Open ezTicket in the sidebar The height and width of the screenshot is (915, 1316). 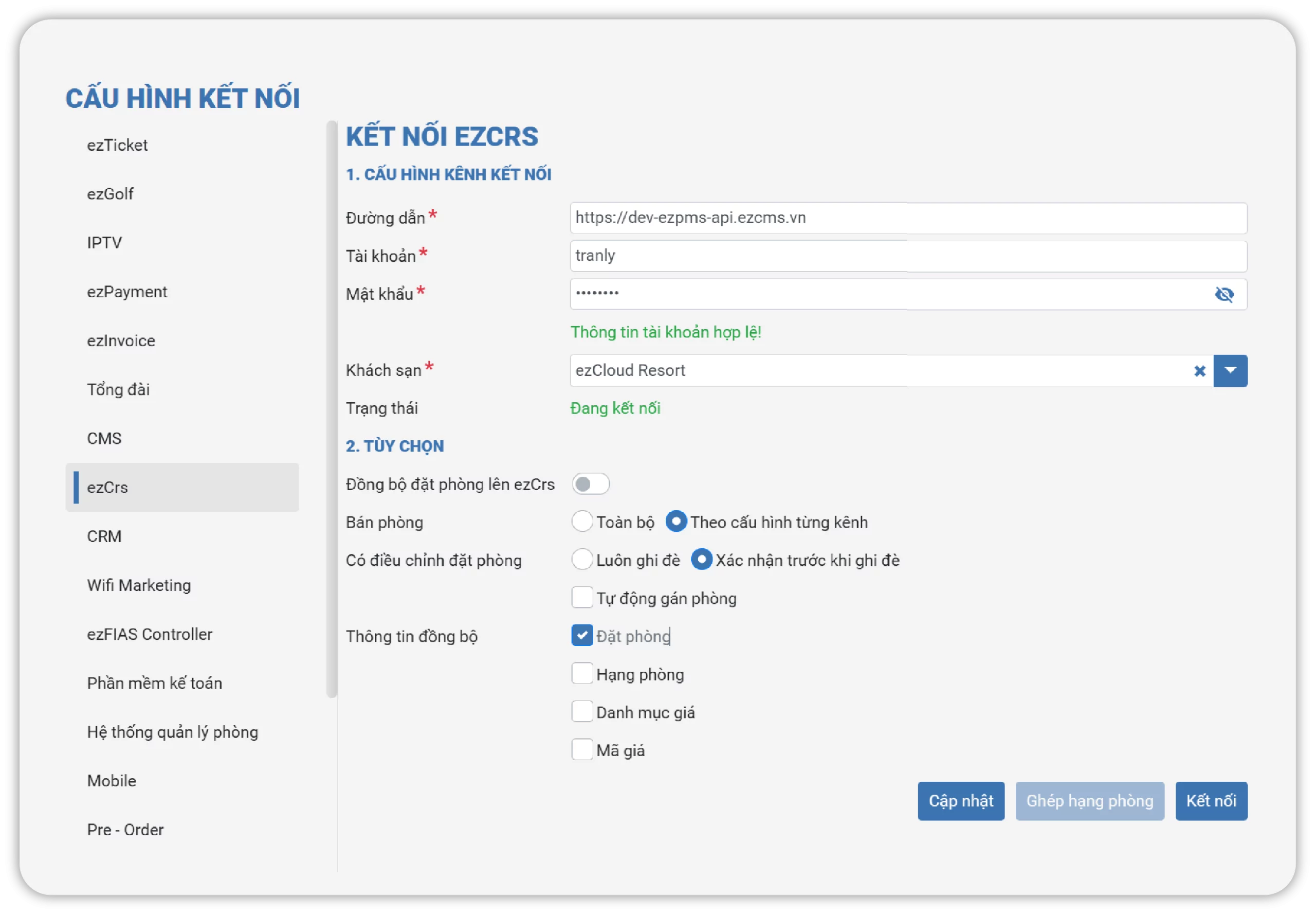tap(182, 145)
